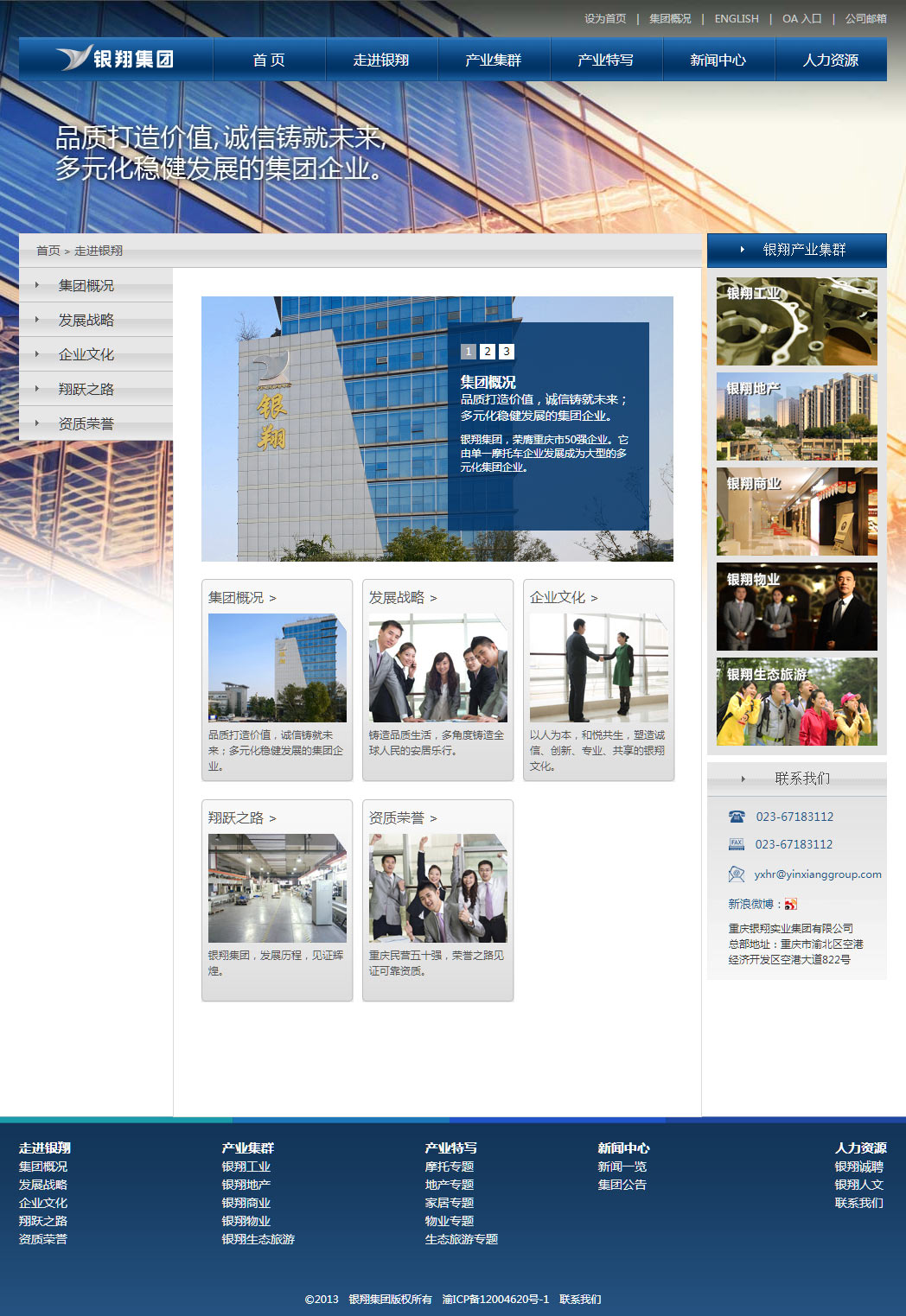
Task: Open 走进银翔 navigation menu
Action: pos(381,60)
